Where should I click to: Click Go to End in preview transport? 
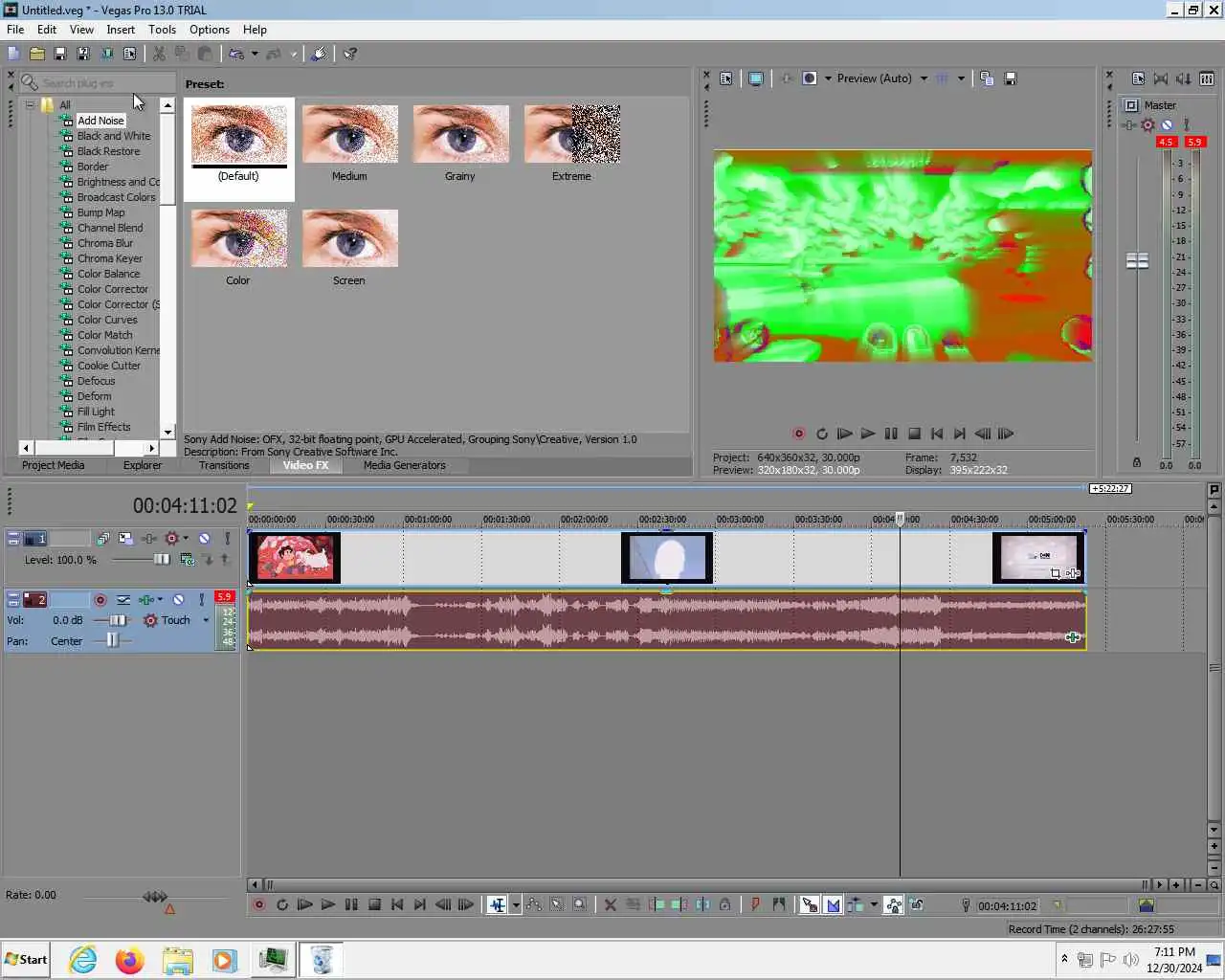960,434
